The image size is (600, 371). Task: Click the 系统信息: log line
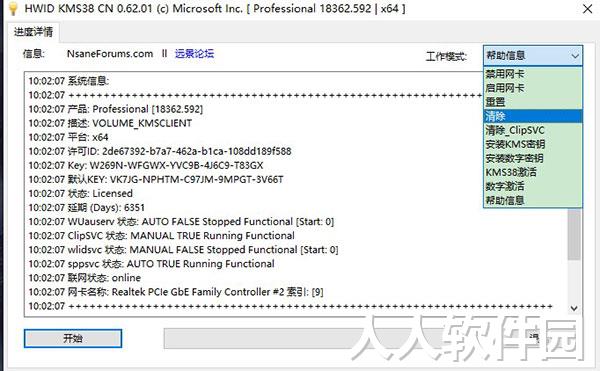pyautogui.click(x=69, y=81)
